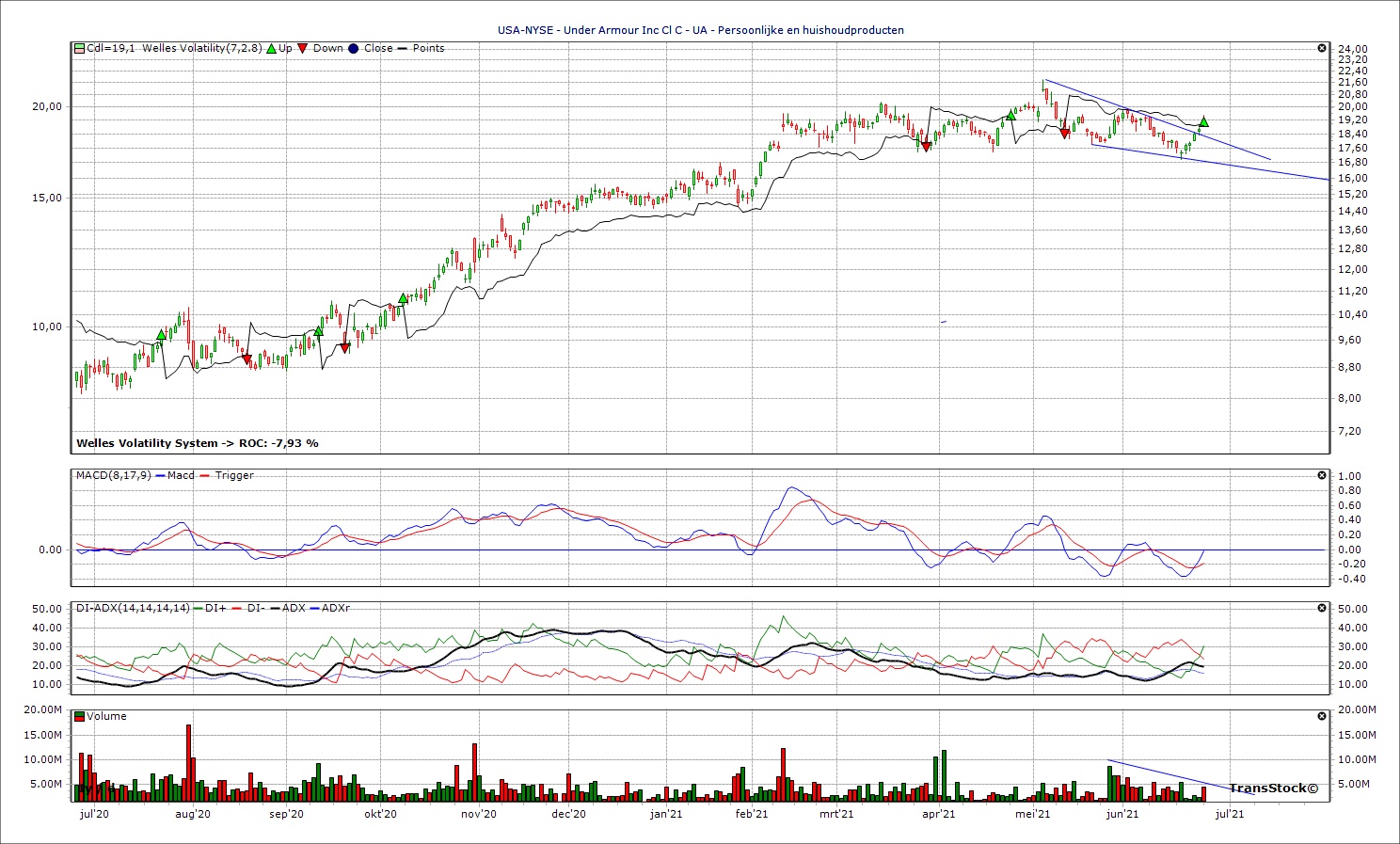Click the mei'21 date axis label

pyautogui.click(x=1033, y=814)
